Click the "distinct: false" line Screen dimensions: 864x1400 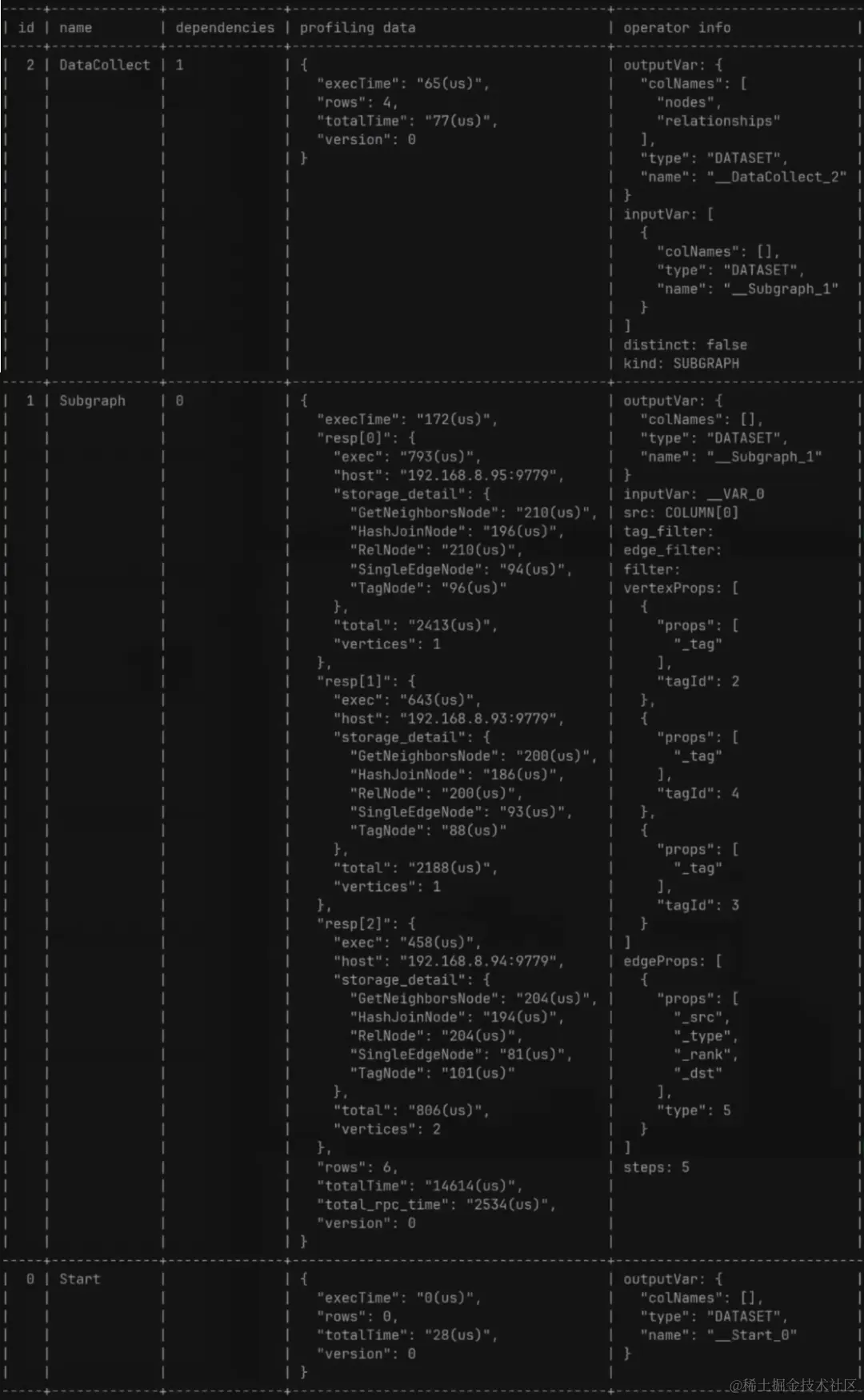pyautogui.click(x=686, y=345)
